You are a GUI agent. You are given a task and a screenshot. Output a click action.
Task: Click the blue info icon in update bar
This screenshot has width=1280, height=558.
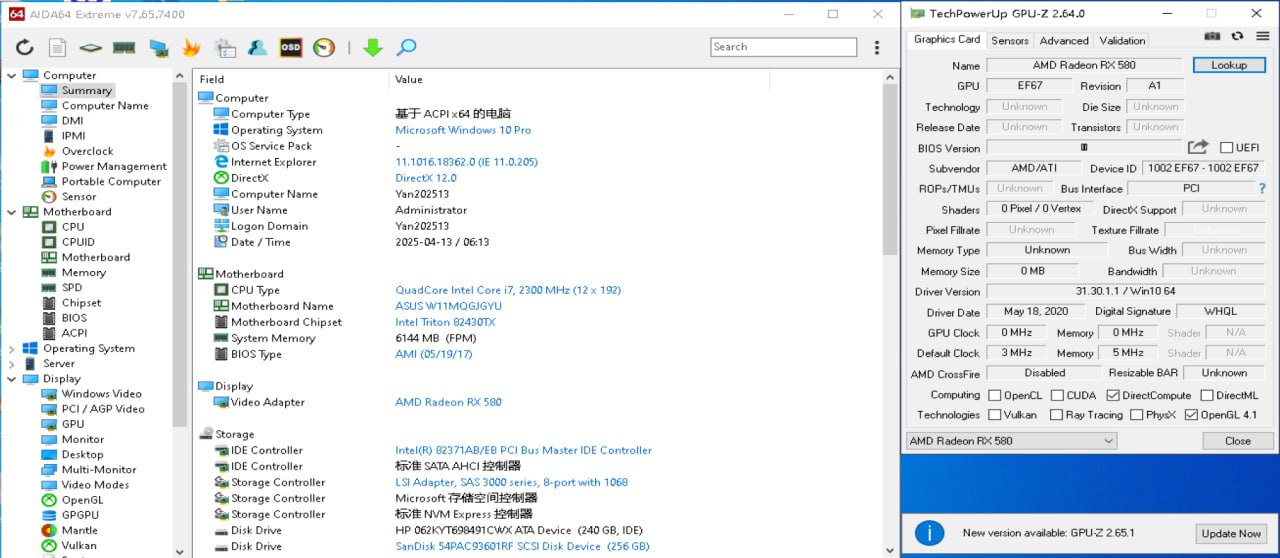coord(930,533)
